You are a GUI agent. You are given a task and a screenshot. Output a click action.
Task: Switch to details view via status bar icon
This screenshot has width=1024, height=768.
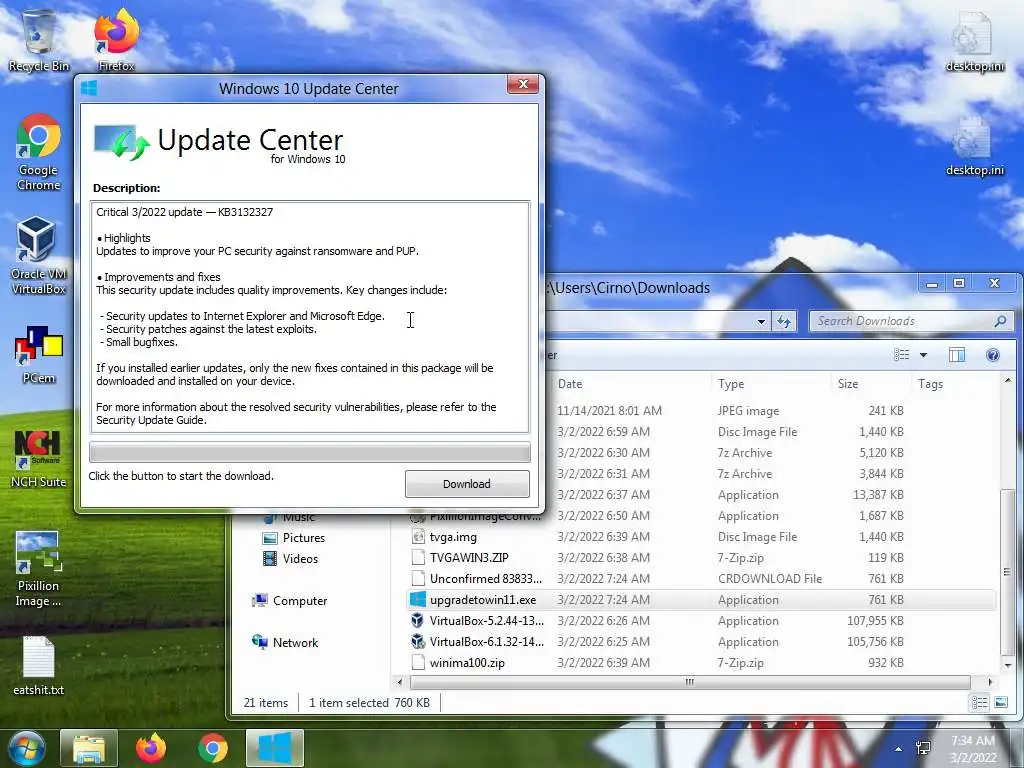click(979, 703)
